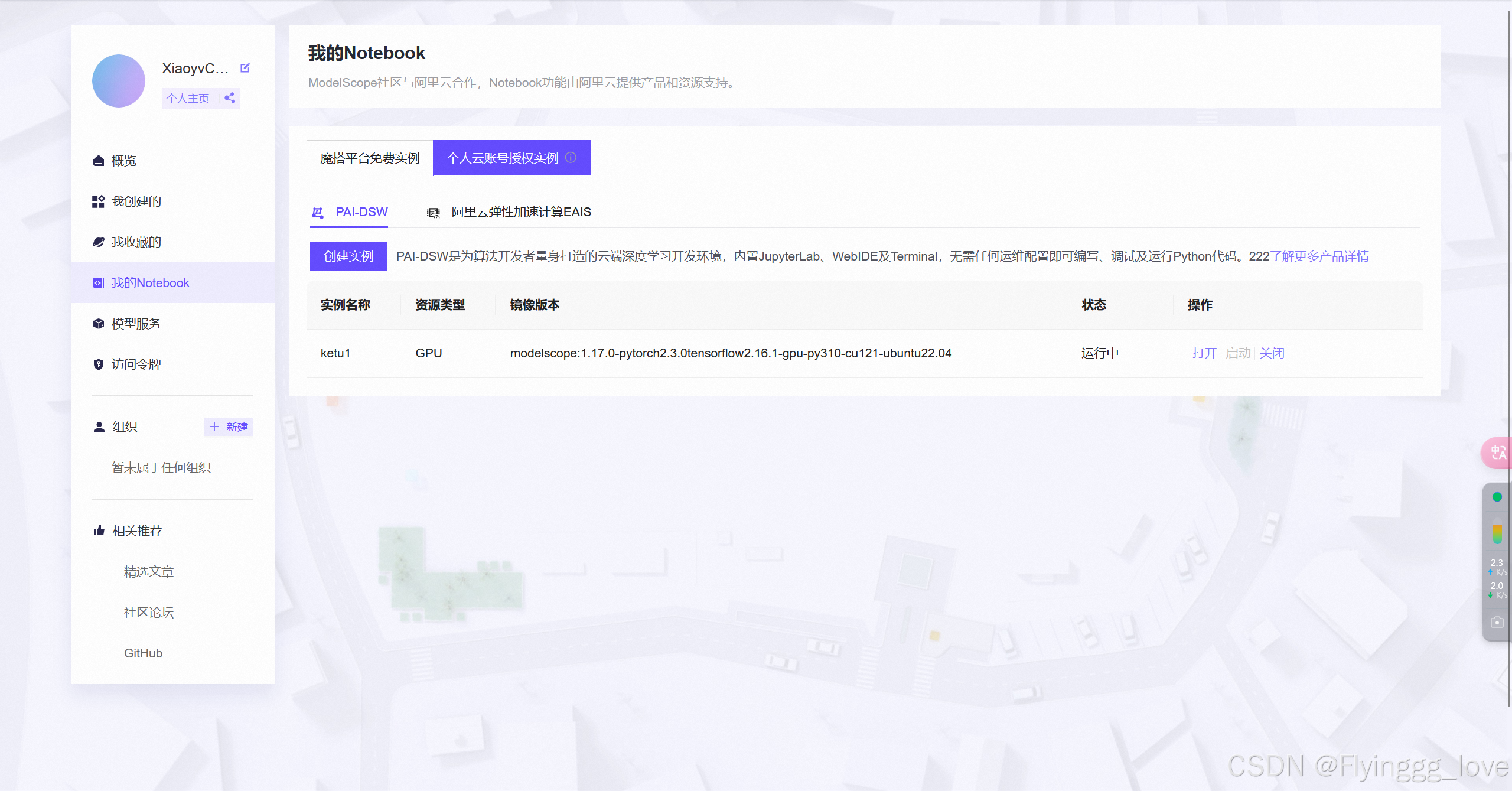Click the 实例名称 column header
This screenshot has width=1512, height=791.
(x=345, y=305)
